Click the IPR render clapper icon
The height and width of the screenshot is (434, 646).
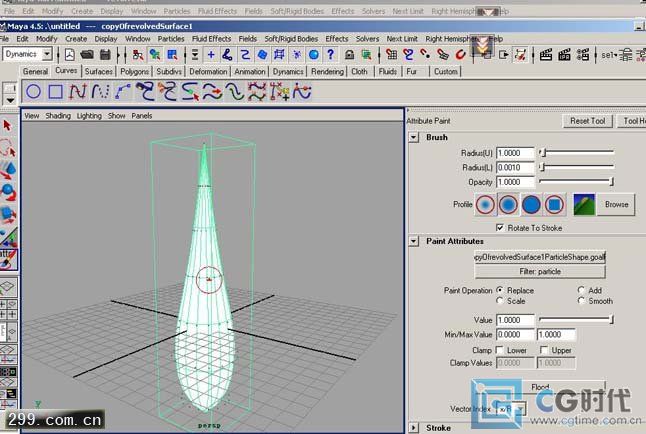pyautogui.click(x=564, y=54)
